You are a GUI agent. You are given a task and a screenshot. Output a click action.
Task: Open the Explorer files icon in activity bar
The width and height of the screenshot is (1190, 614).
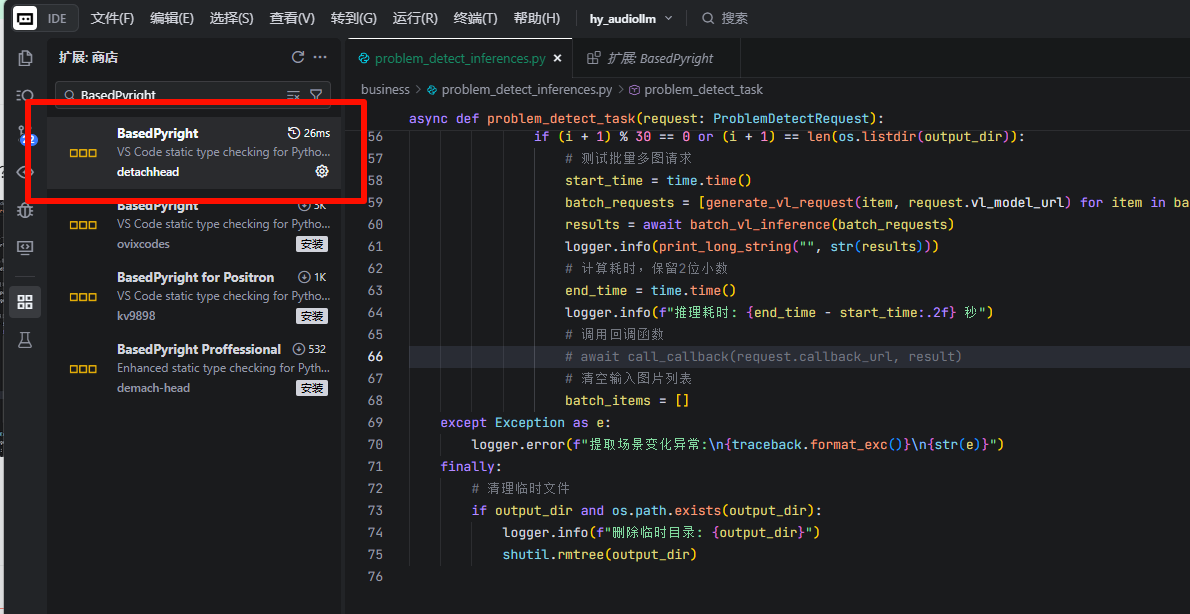click(x=25, y=58)
